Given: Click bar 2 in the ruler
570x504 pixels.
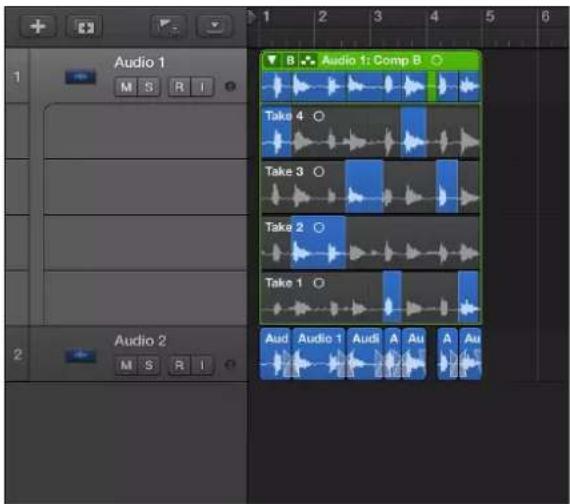Looking at the screenshot, I should tap(322, 16).
